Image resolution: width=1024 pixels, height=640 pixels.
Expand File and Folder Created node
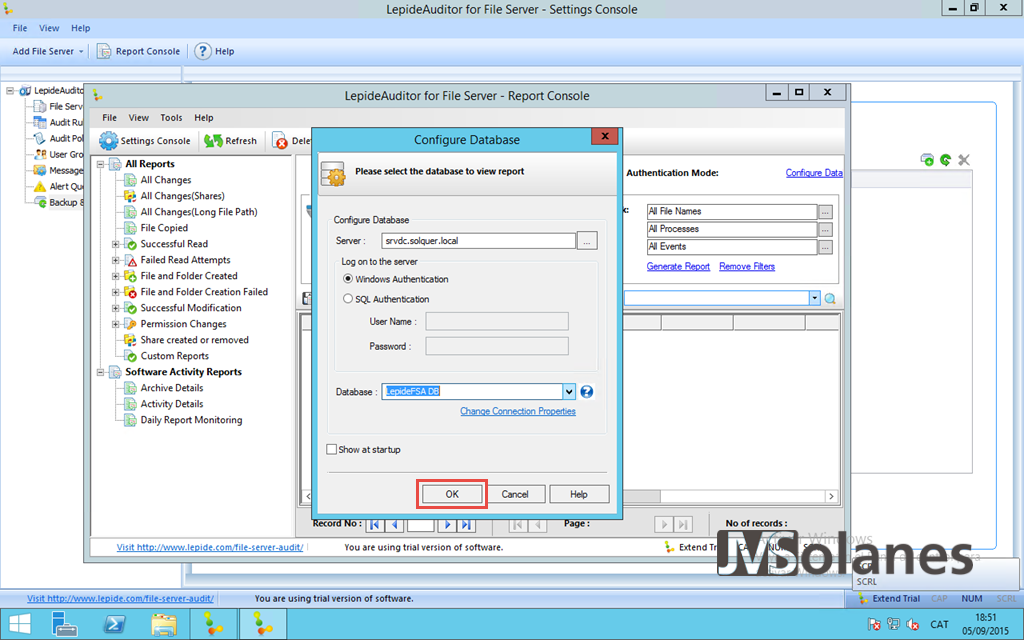tap(116, 276)
